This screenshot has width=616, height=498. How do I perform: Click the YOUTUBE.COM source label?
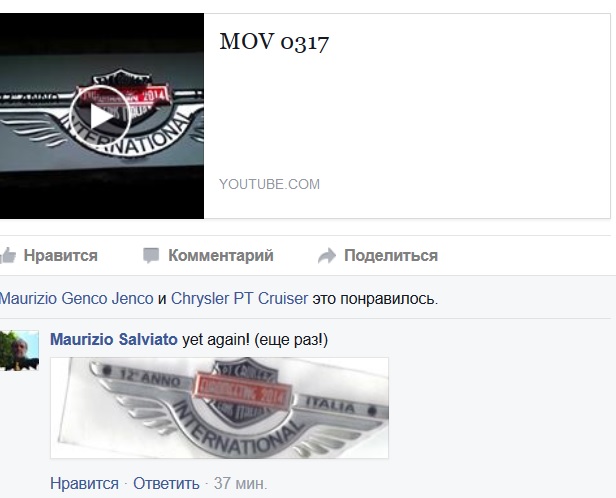pos(270,184)
